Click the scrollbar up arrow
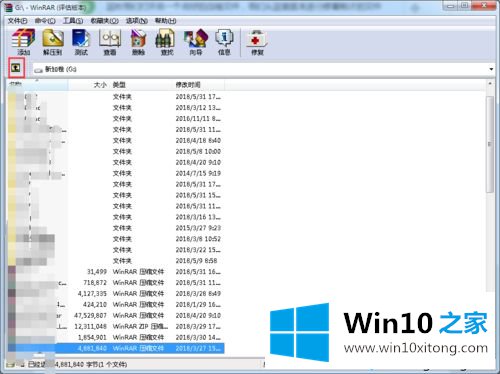 [490, 84]
